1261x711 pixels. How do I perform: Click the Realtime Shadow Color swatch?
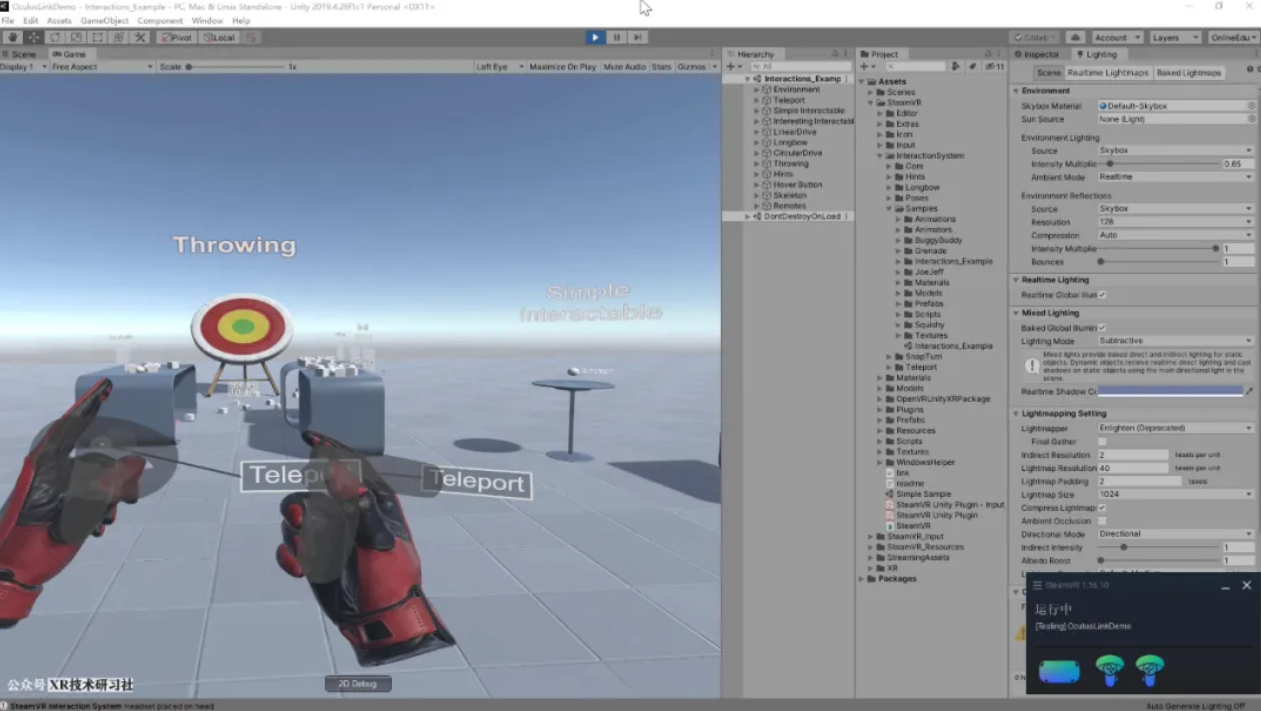[1170, 392]
